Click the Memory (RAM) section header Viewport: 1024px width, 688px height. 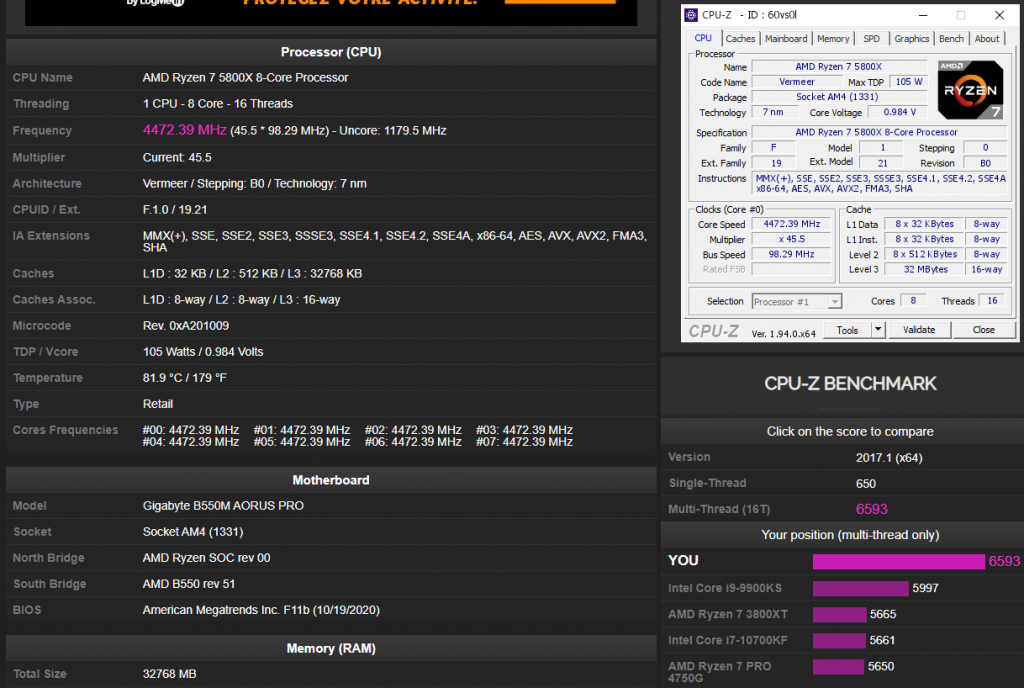331,649
